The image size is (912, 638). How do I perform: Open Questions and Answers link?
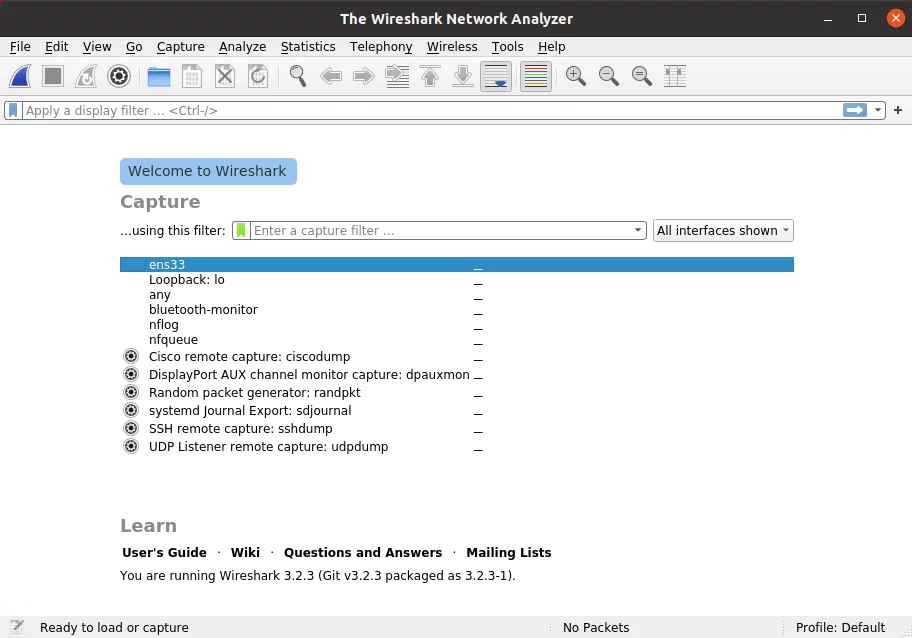point(363,553)
